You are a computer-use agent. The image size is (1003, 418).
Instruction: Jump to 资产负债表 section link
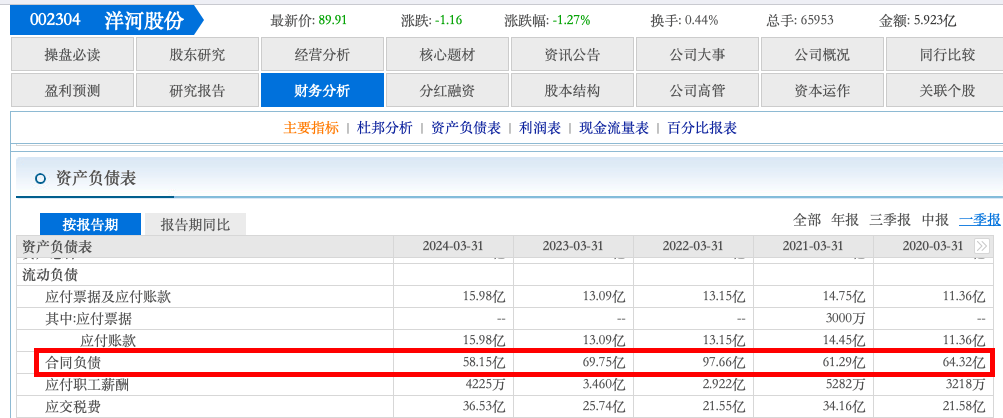pyautogui.click(x=466, y=128)
